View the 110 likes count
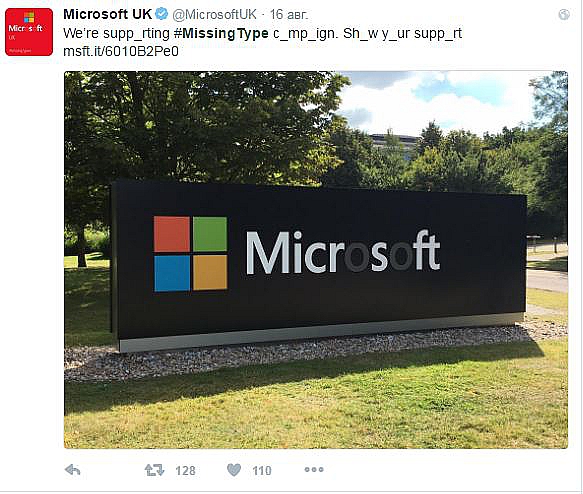This screenshot has height=494, width=583. point(262,471)
